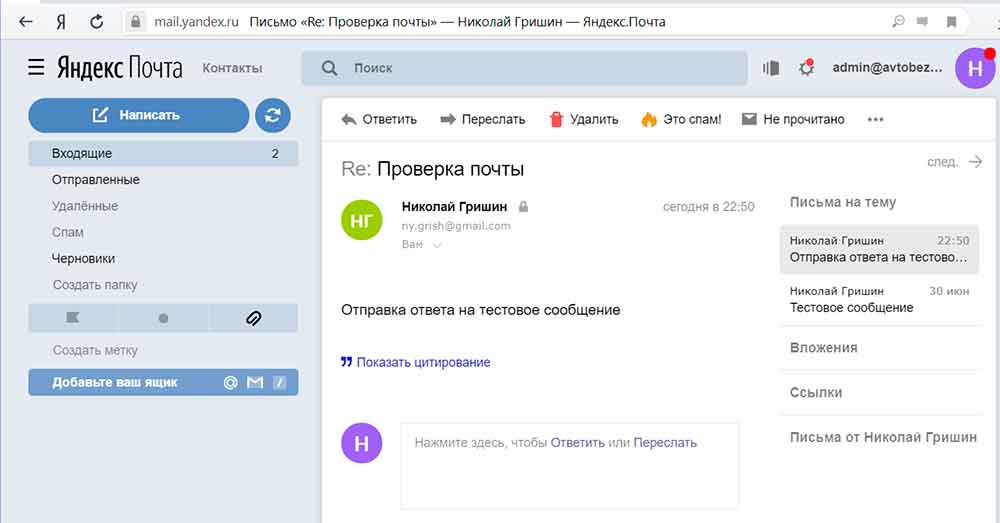Open the themes icon next to settings
The image size is (1000, 523).
(771, 68)
